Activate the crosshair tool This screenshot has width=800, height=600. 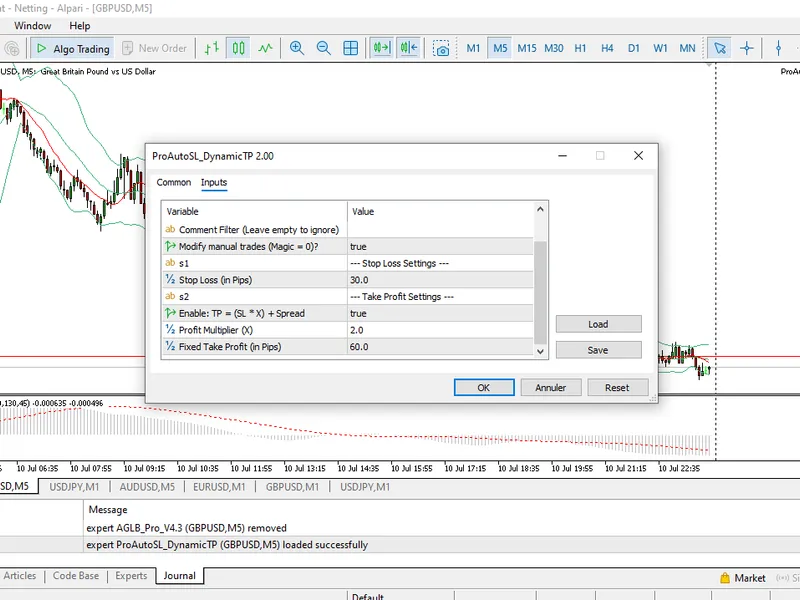746,48
